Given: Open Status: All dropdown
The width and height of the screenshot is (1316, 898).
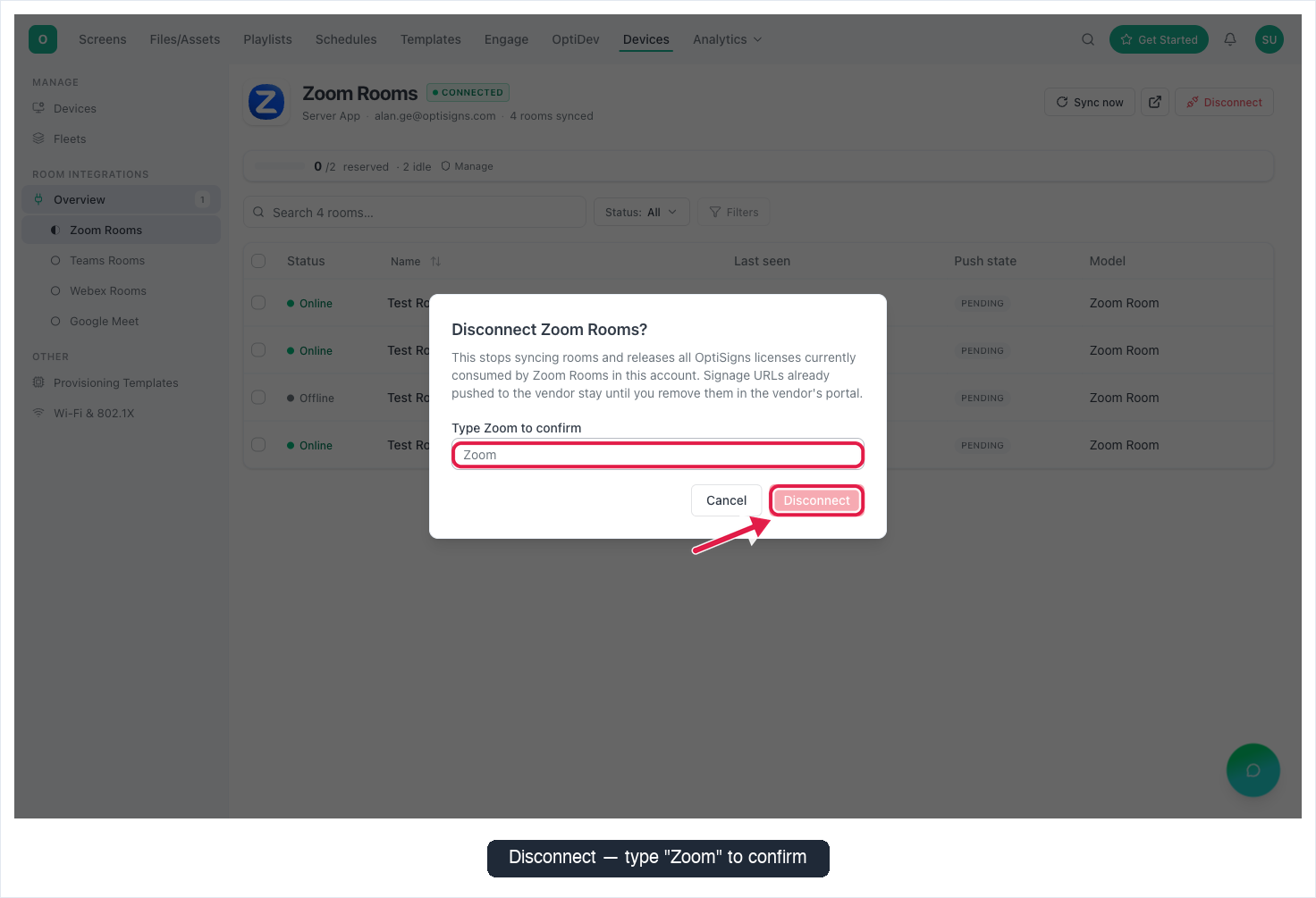Looking at the screenshot, I should click(641, 213).
